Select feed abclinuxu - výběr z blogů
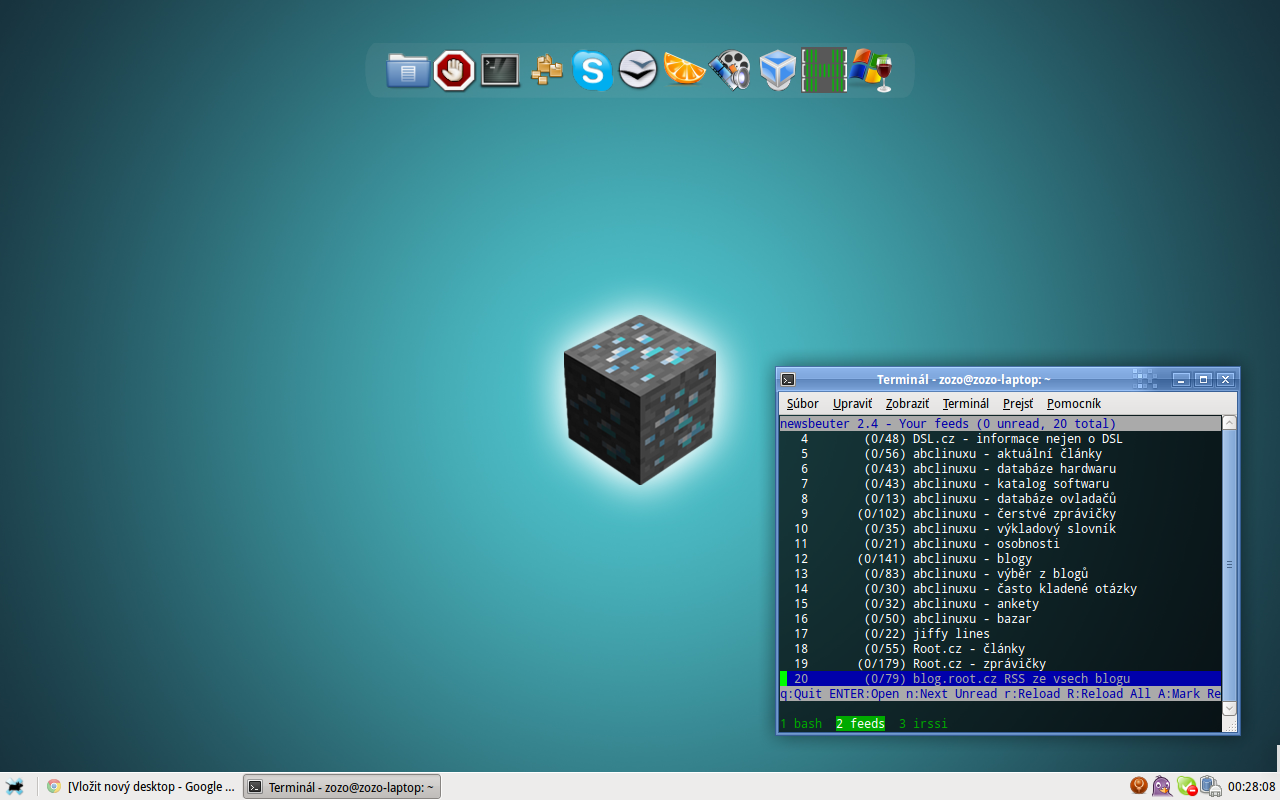Viewport: 1280px width, 800px height. [1000, 574]
